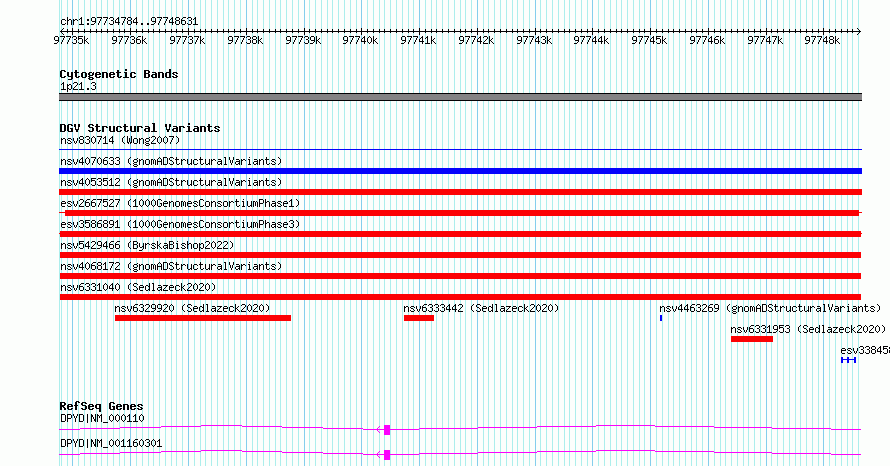Screen dimensions: 890x466
Task: Select the magenta exon of DPYD|NM_001160301
Action: click(x=387, y=455)
